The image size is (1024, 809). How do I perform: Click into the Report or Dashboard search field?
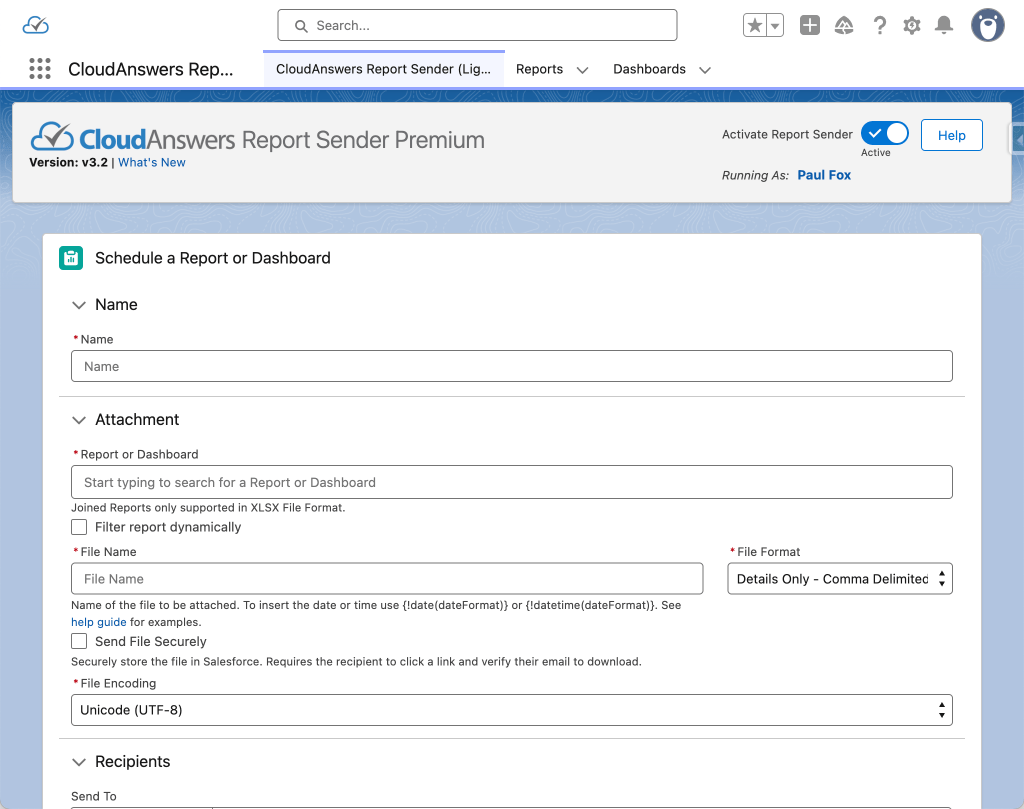pos(511,482)
